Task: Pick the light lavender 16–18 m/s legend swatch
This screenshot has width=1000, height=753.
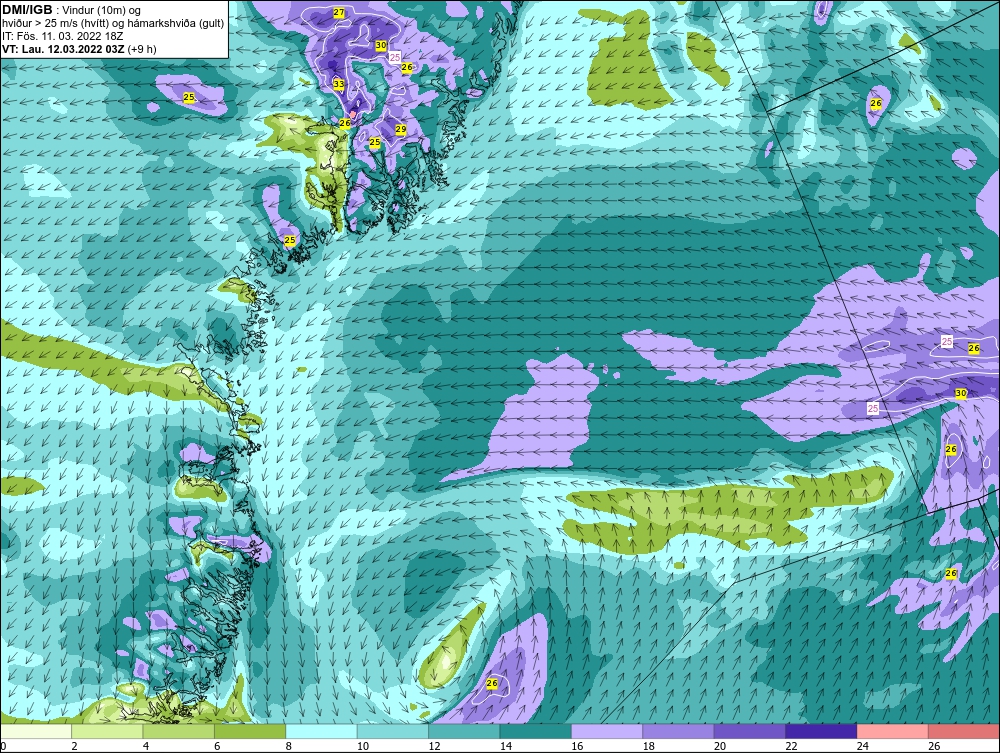Action: tap(607, 731)
